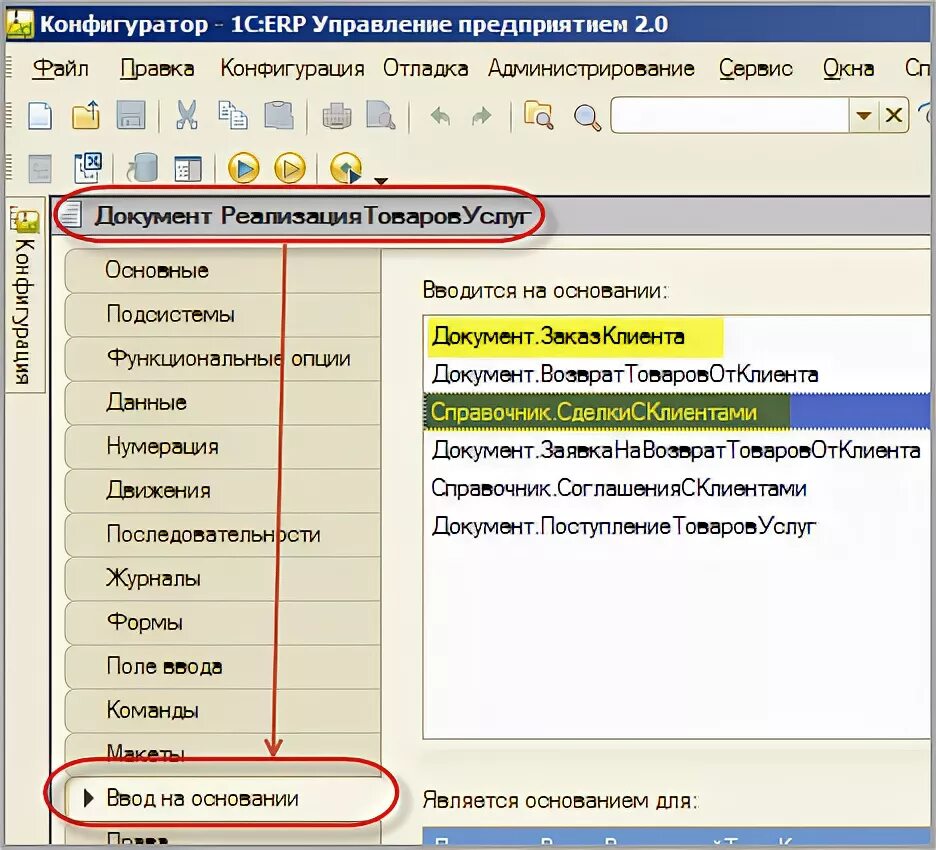
Task: Click the Paste clipboard icon
Action: click(x=278, y=115)
